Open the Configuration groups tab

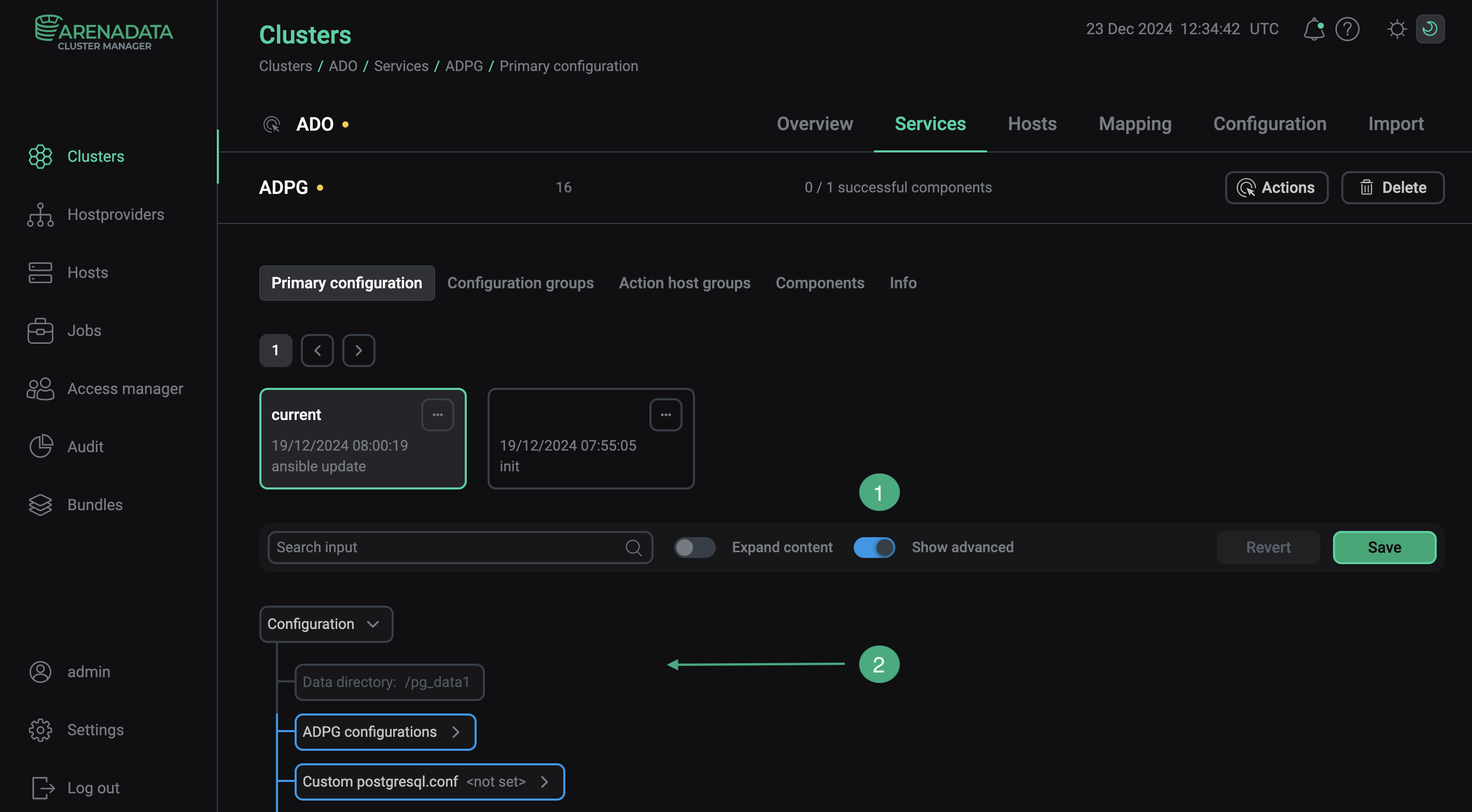520,283
